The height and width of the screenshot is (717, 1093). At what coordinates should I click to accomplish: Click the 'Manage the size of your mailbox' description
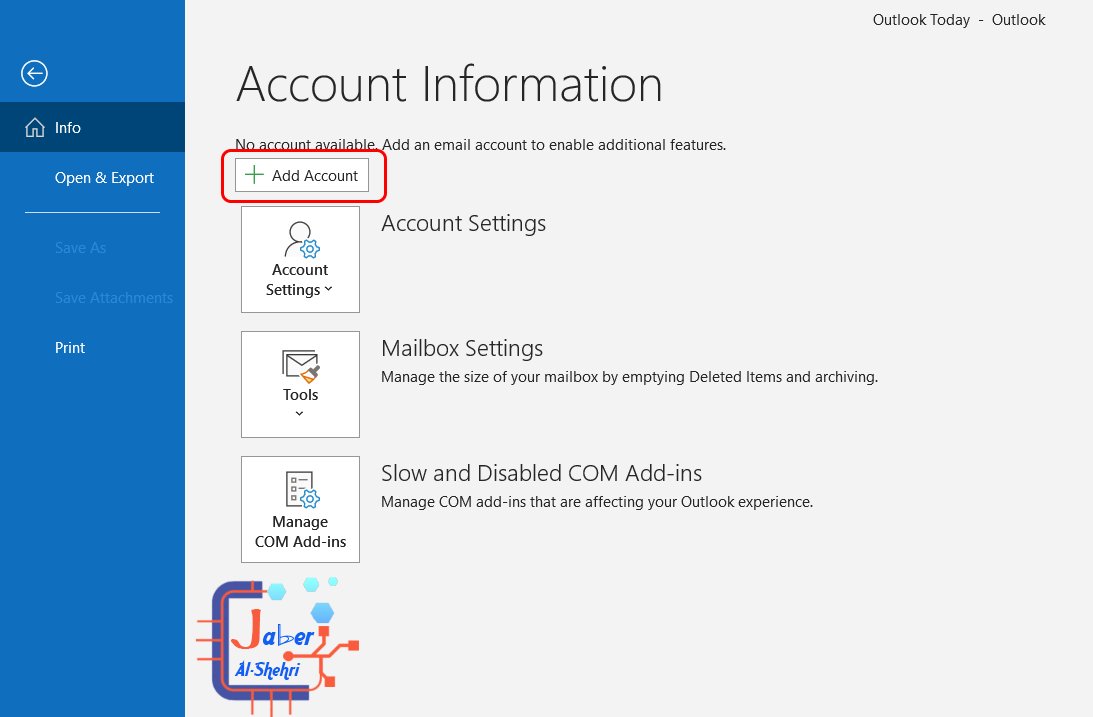coord(629,377)
